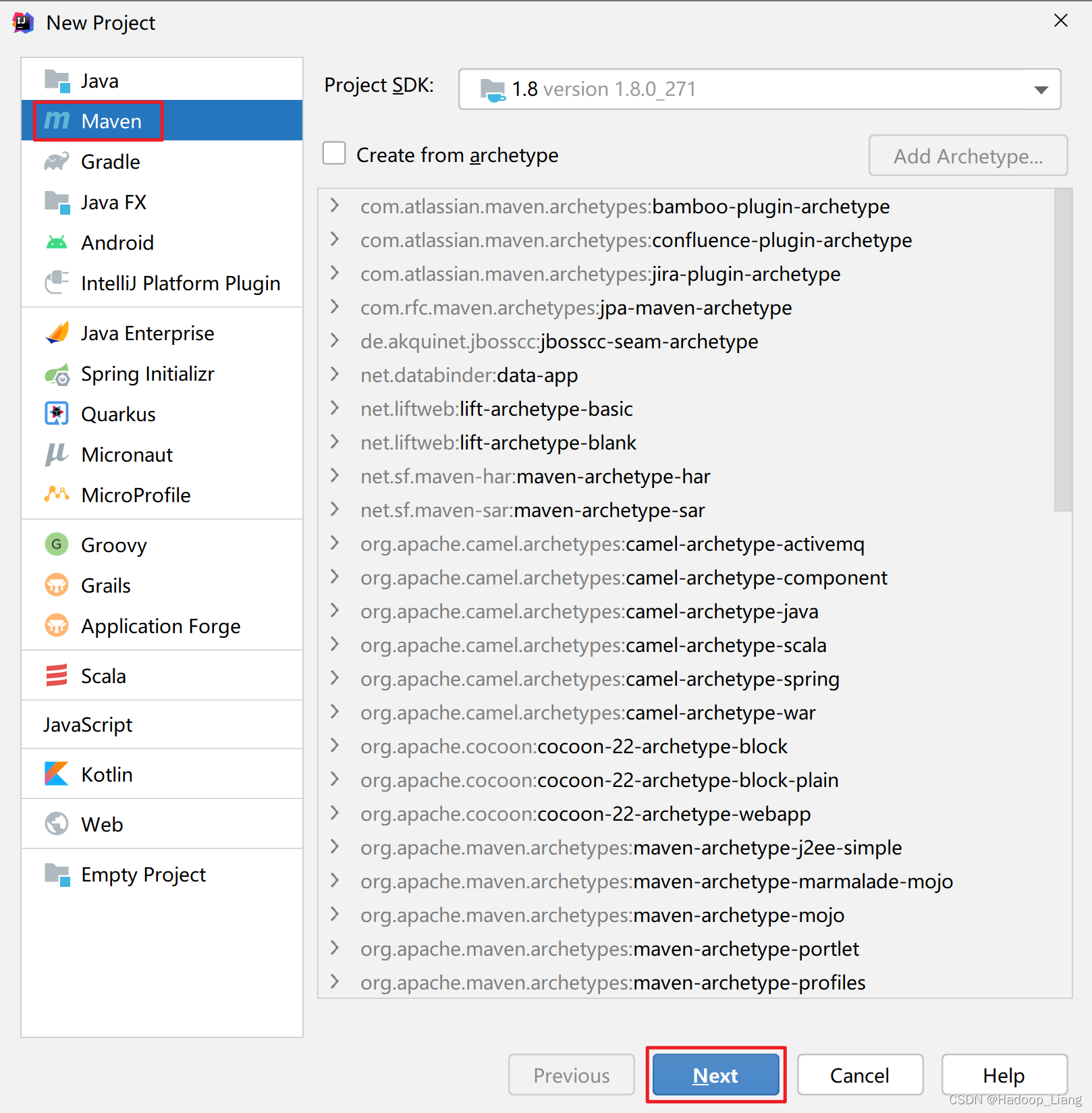Click the archetype list vertical scrollbar
The image size is (1092, 1113).
(x=1063, y=350)
